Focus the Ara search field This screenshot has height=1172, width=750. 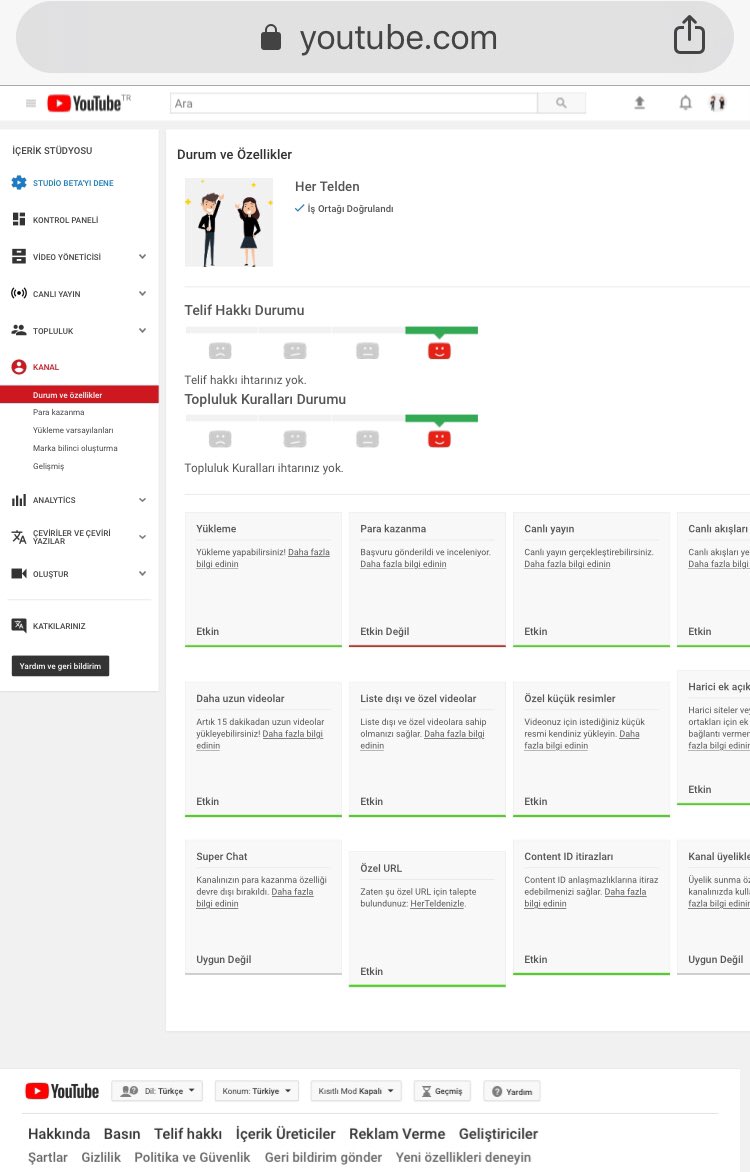[x=354, y=103]
